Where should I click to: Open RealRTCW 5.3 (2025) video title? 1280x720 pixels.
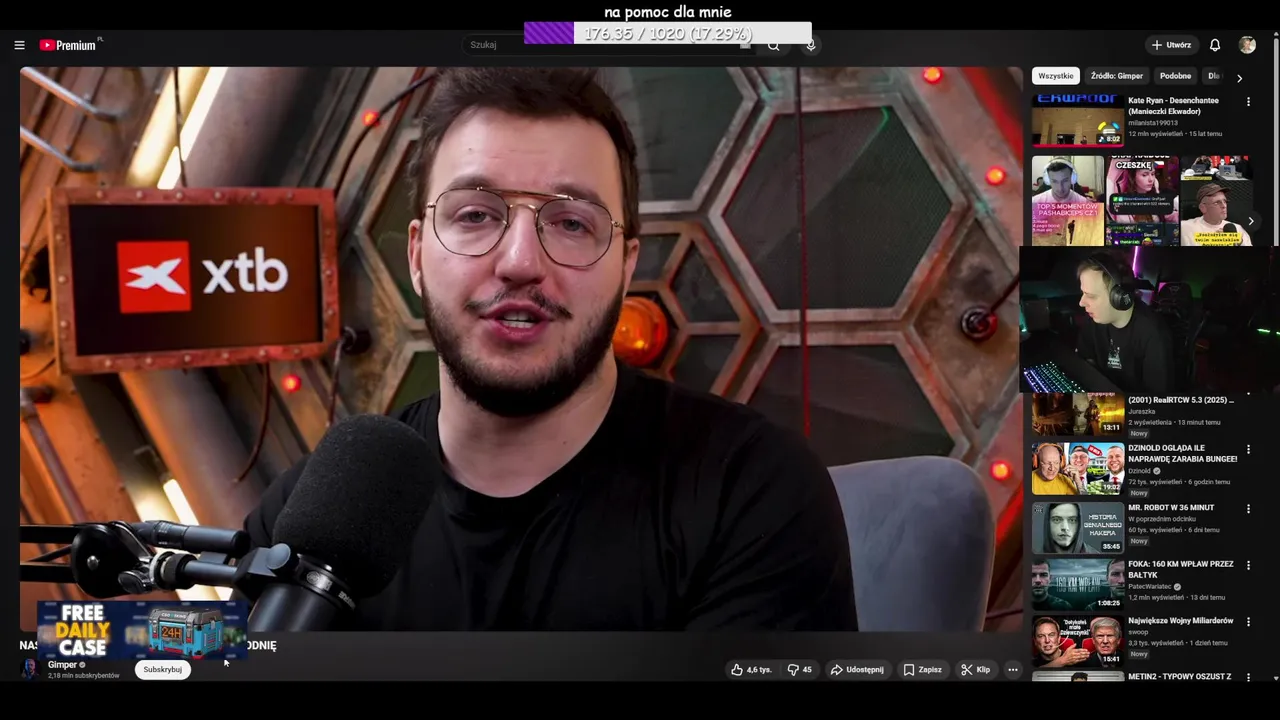pyautogui.click(x=1181, y=400)
